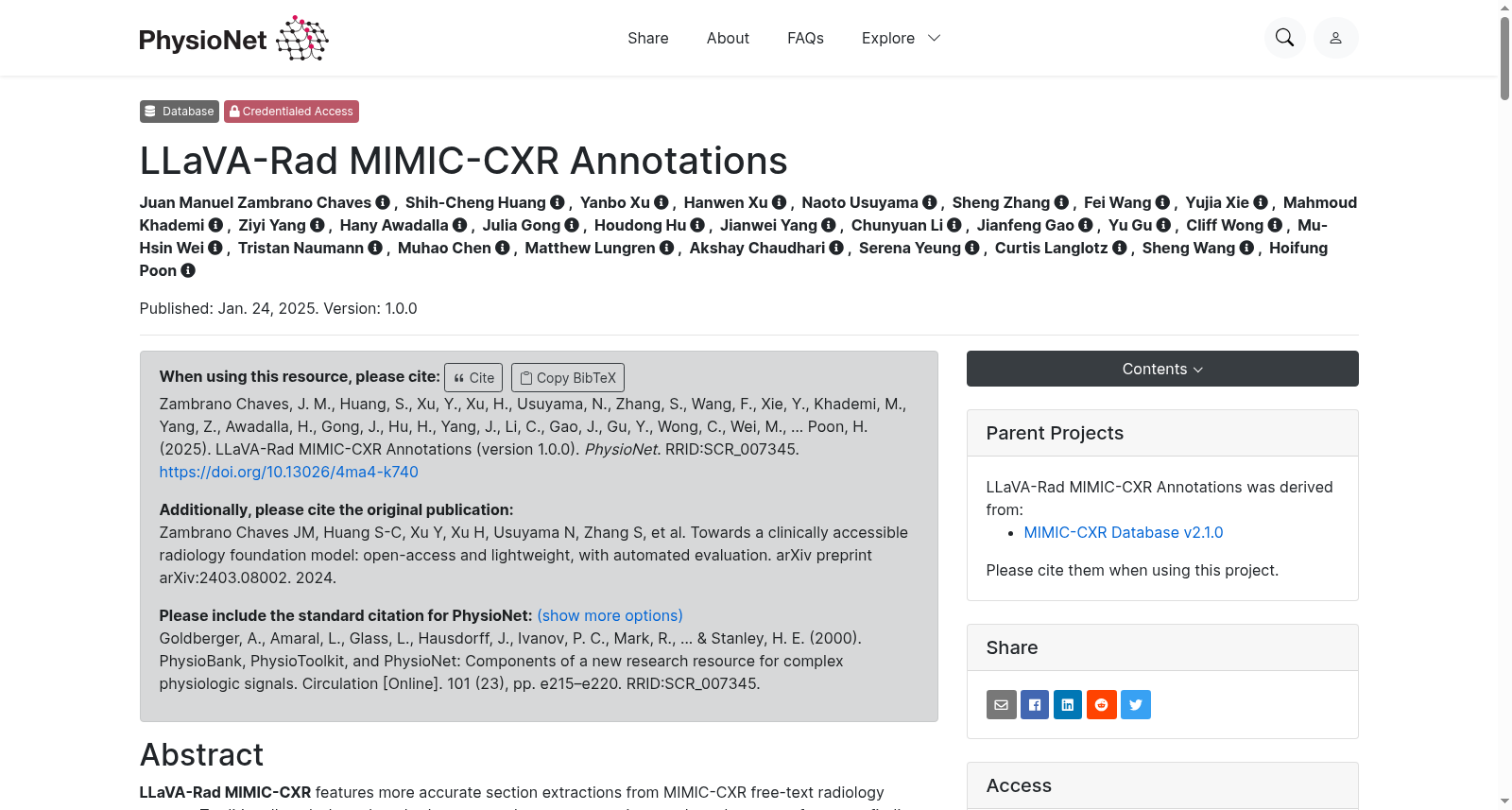Open the search icon in header
This screenshot has width=1512, height=810.
pos(1284,38)
